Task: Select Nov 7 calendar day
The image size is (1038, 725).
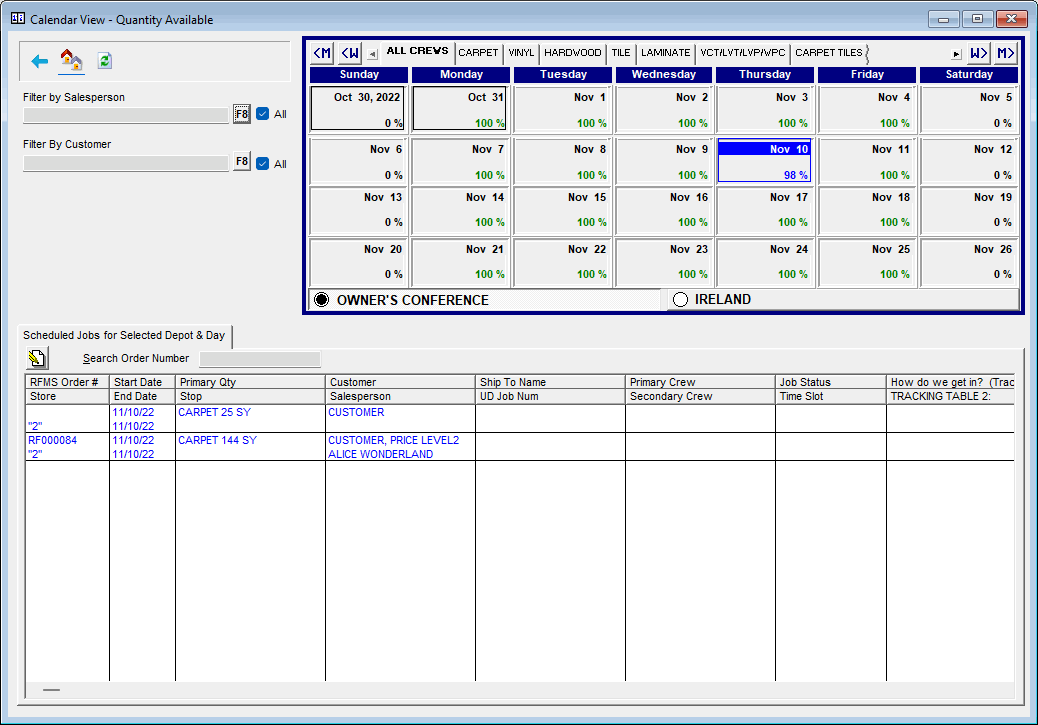Action: click(x=460, y=160)
